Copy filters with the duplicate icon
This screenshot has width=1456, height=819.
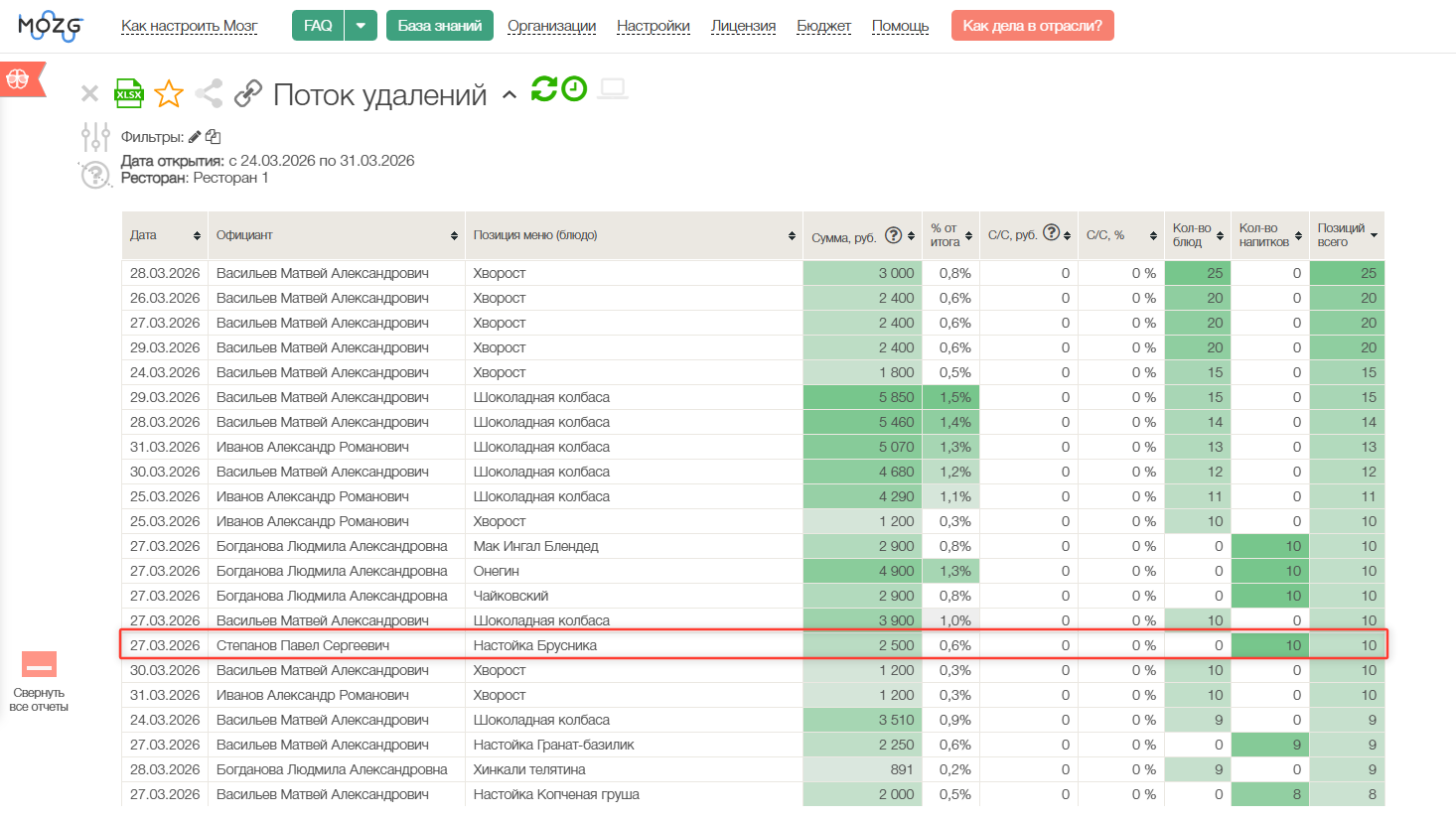tap(213, 137)
